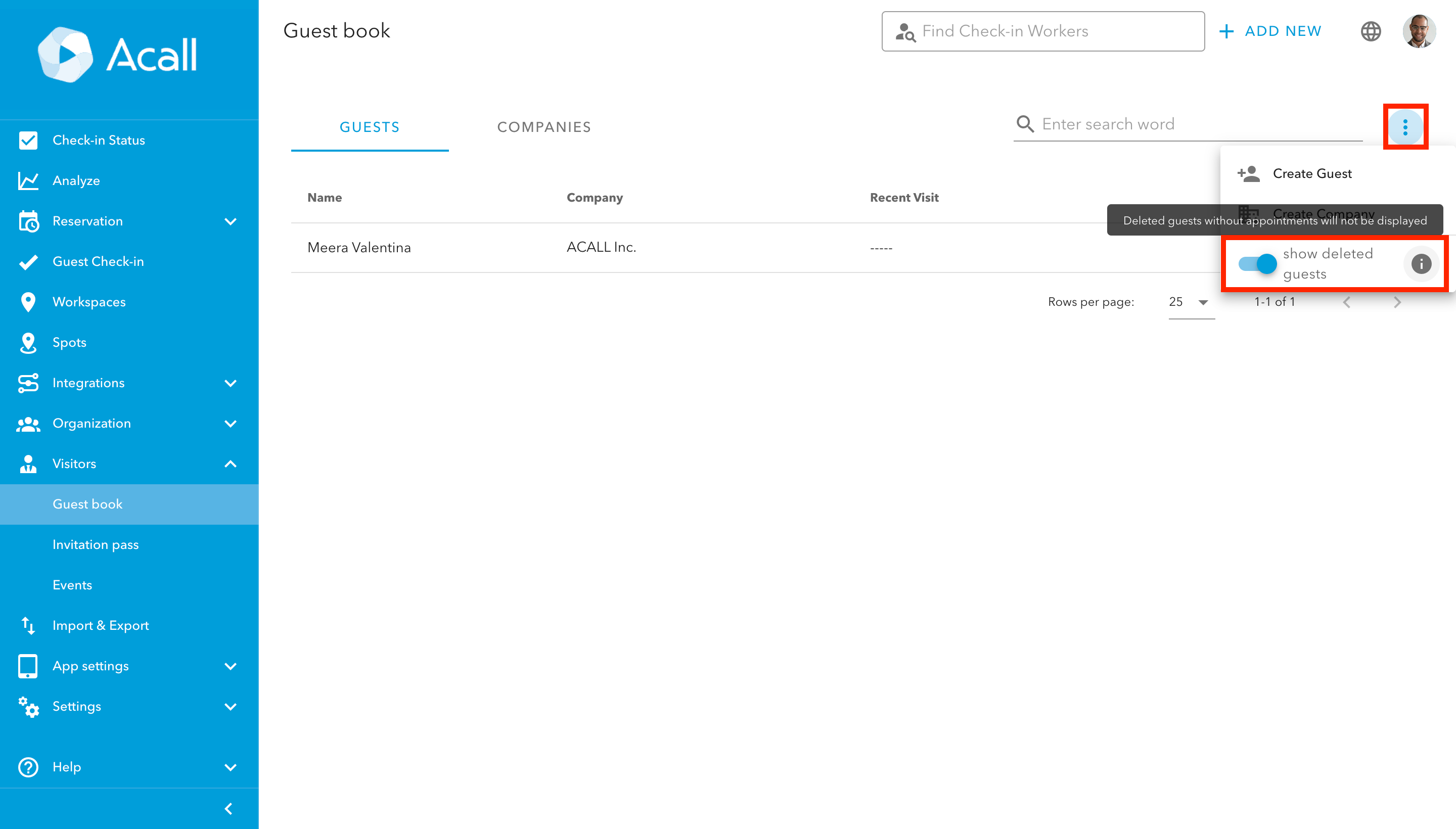Expand the Reservation menu chevron

coord(230,221)
